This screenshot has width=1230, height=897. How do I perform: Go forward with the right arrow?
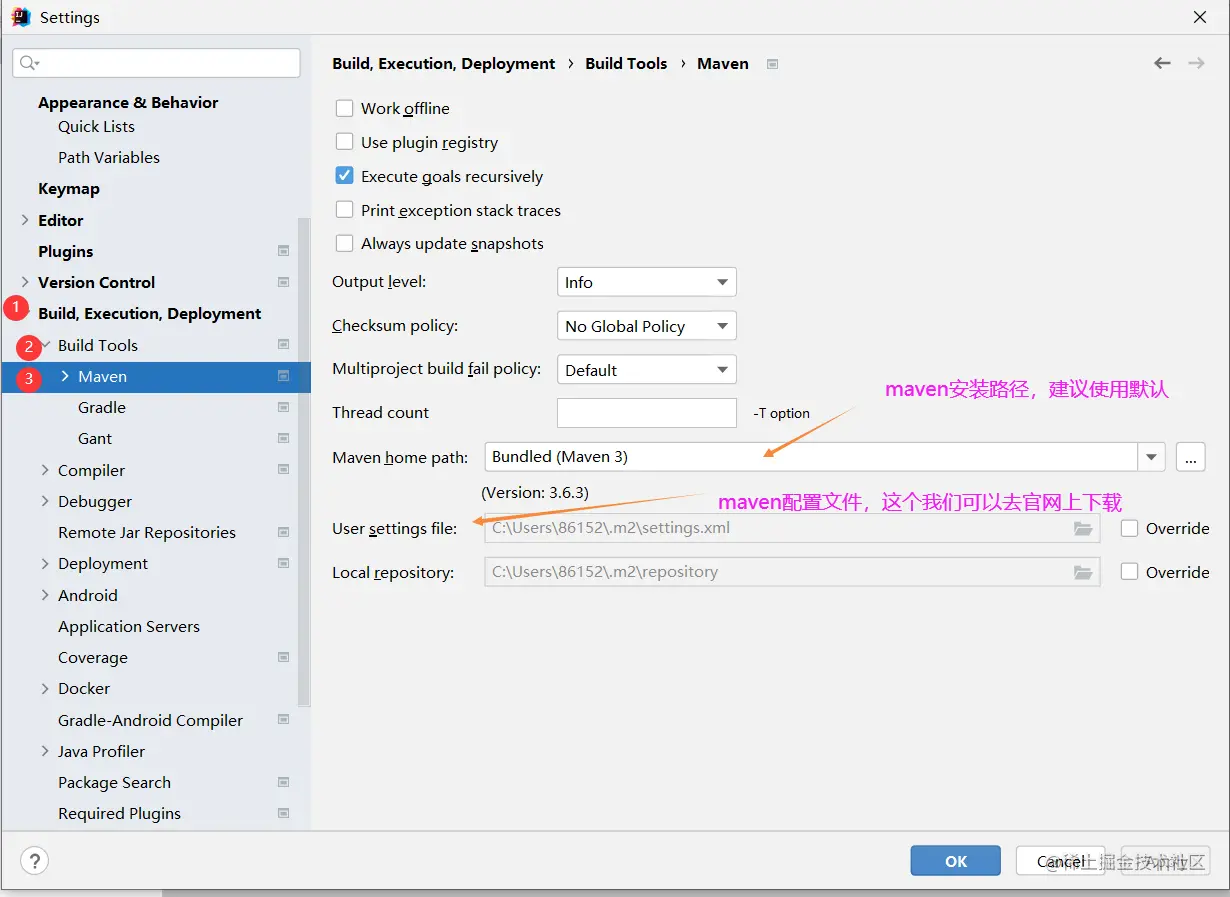click(x=1196, y=63)
